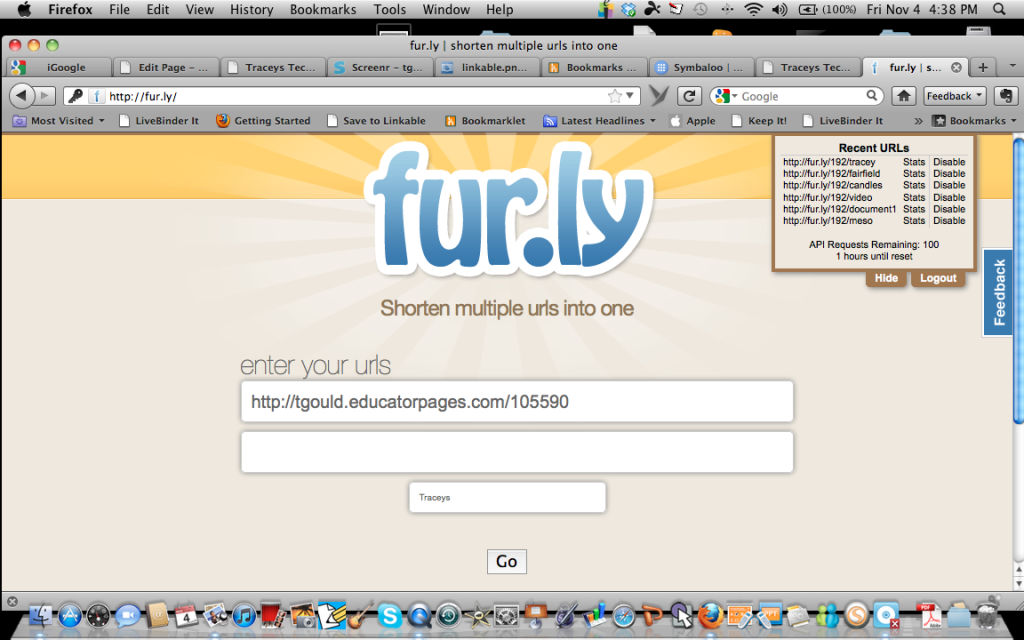Click Firefox icon in the Dock
This screenshot has height=640, width=1024.
[x=711, y=615]
